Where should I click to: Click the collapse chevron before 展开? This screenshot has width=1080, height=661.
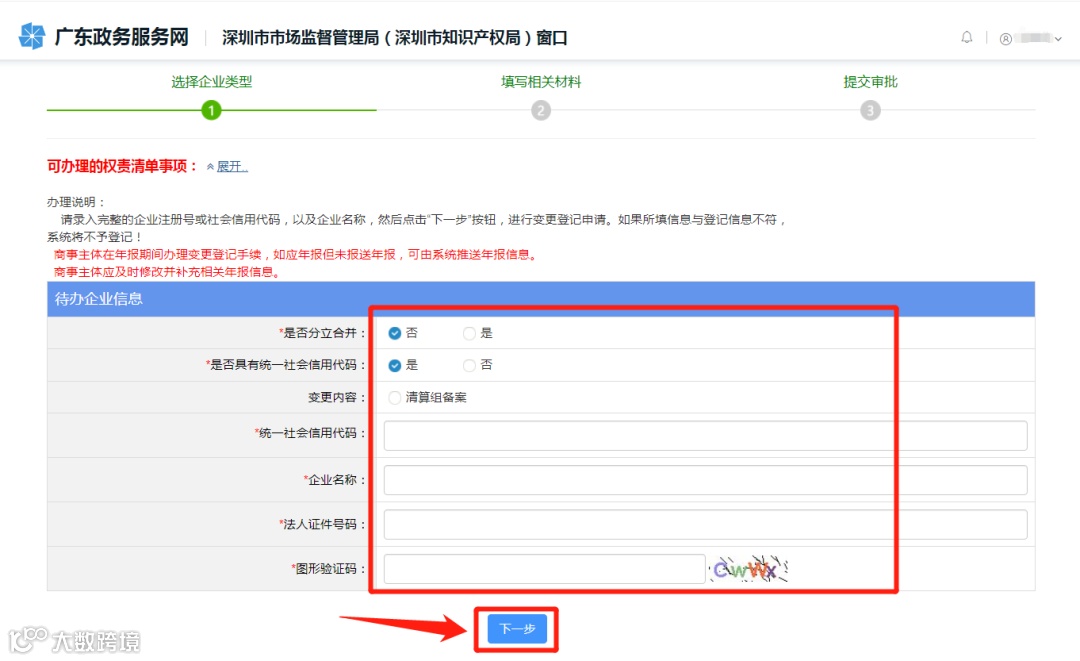click(x=212, y=165)
